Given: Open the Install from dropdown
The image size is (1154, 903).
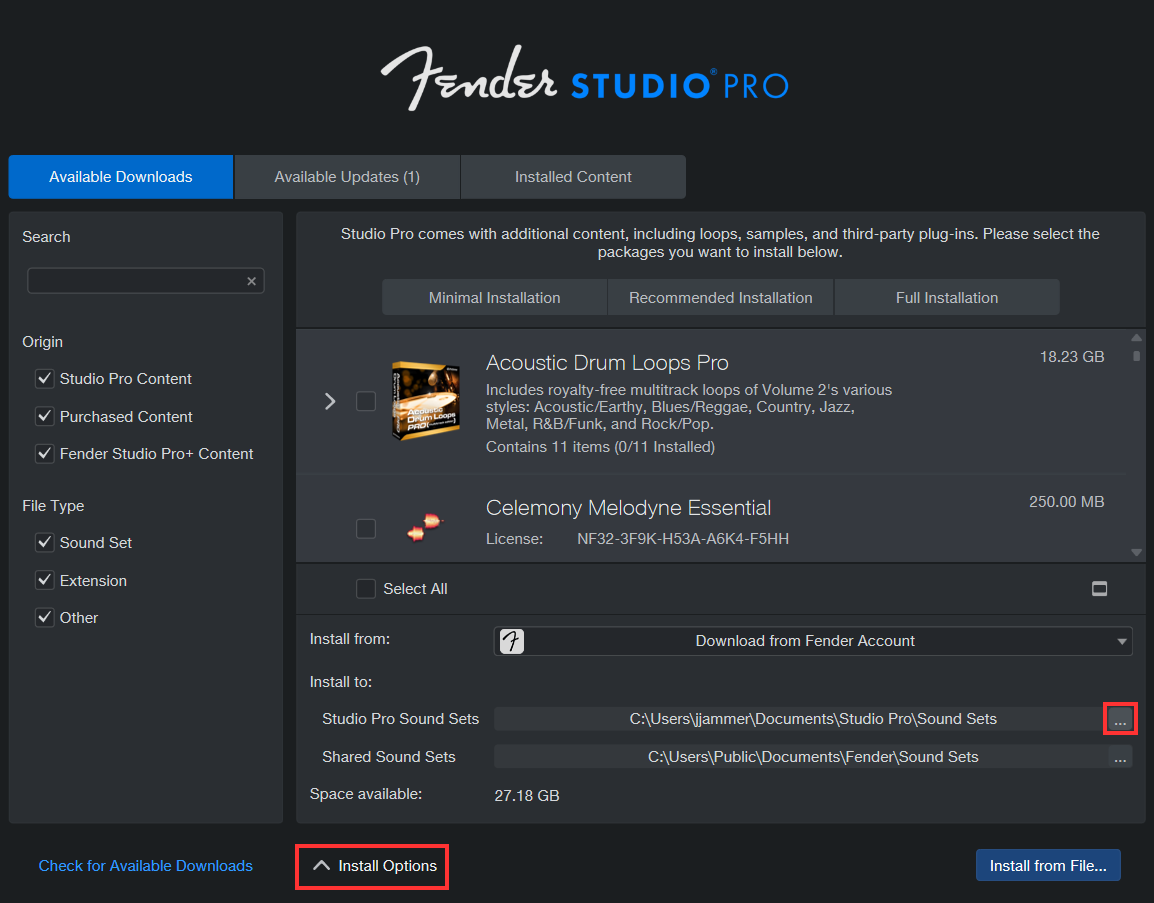Looking at the screenshot, I should [x=813, y=641].
